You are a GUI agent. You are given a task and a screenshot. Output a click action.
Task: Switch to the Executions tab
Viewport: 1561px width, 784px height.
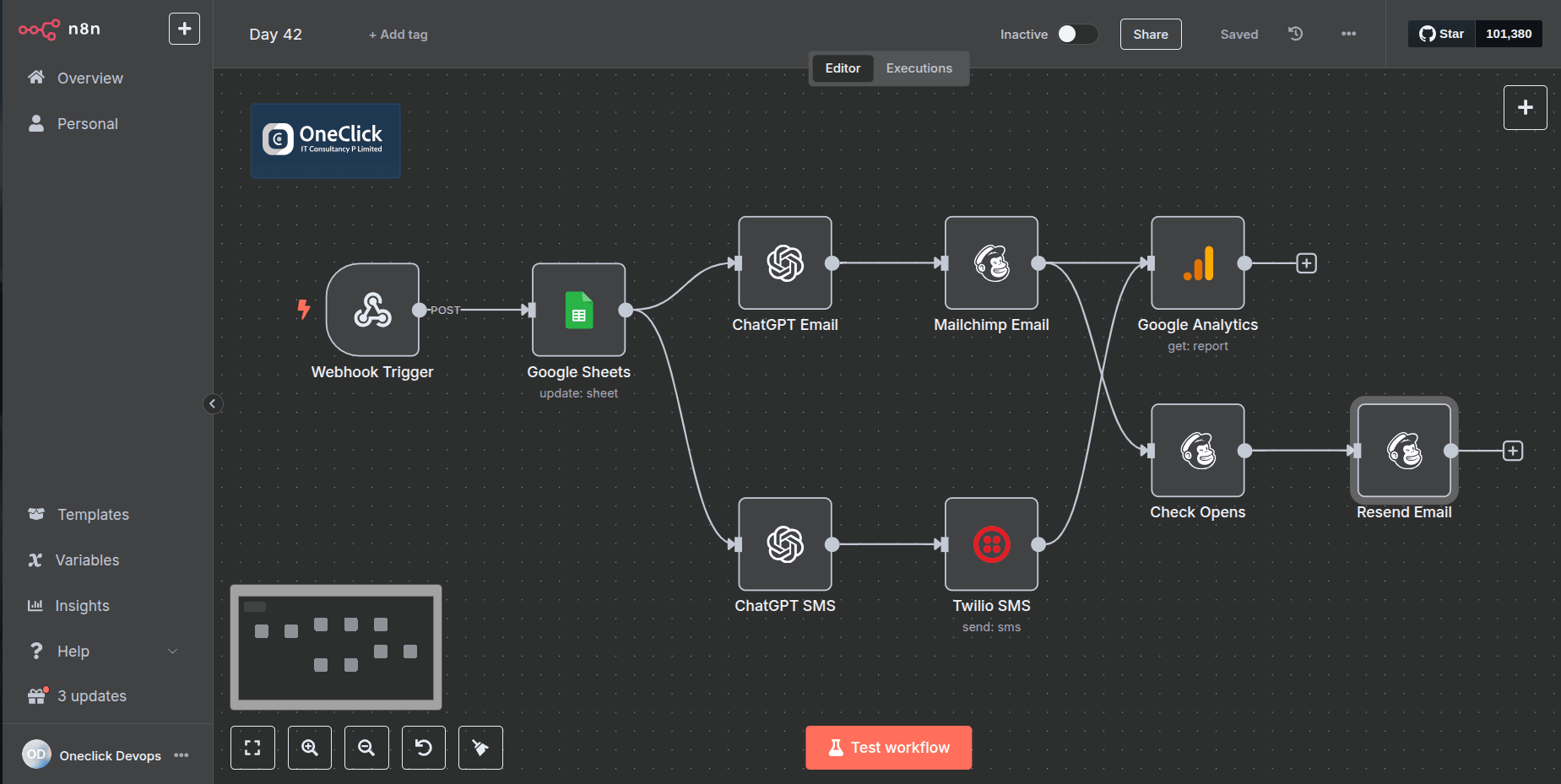click(x=919, y=68)
